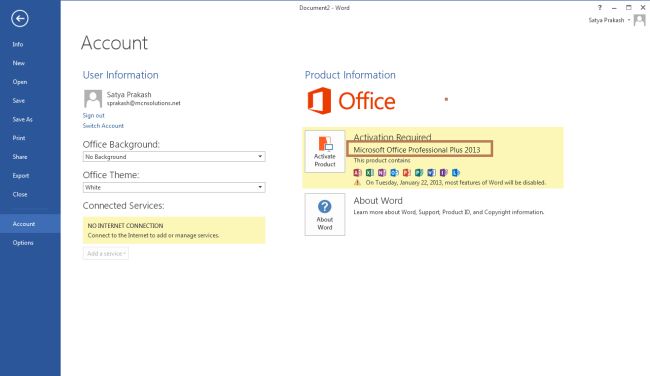Image resolution: width=650 pixels, height=376 pixels.
Task: Click the user avatar beside Satya Prakash name
Action: click(93, 99)
